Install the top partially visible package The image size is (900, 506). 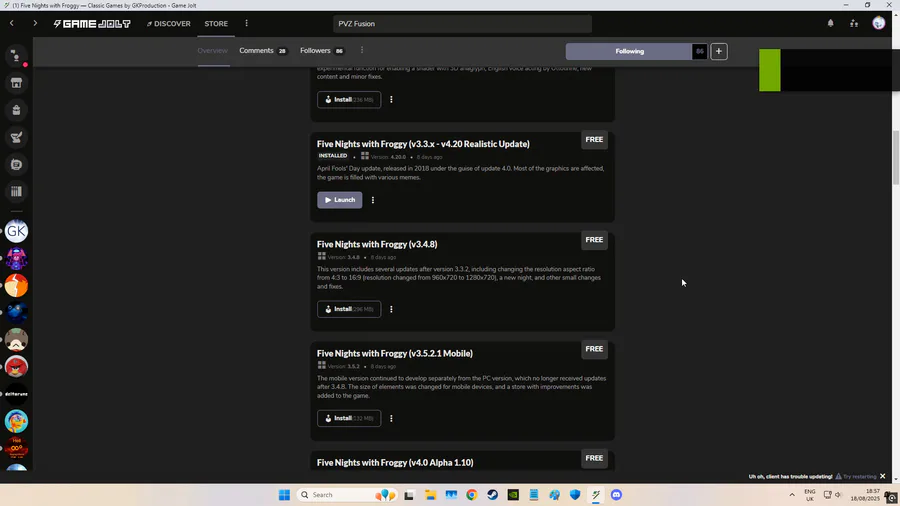[x=348, y=99]
